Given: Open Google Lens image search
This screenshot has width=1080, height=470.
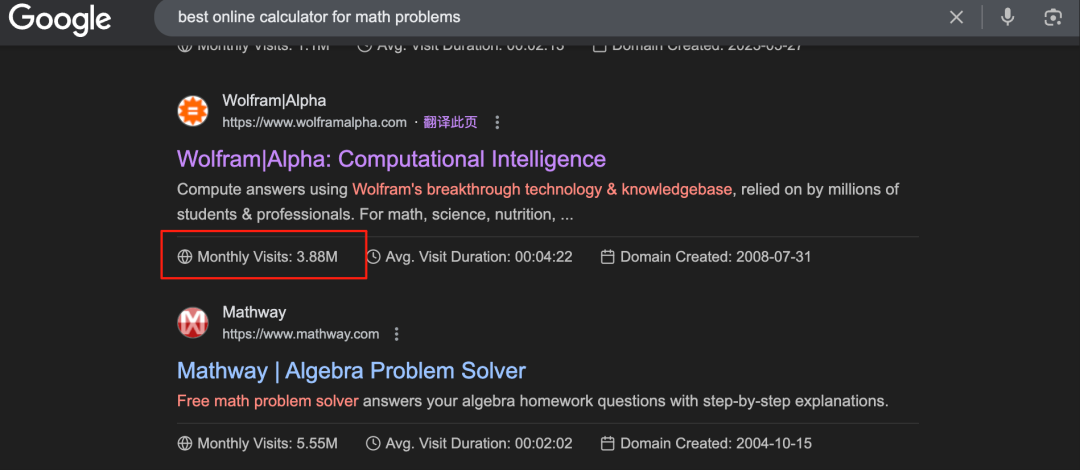Looking at the screenshot, I should pyautogui.click(x=1051, y=17).
